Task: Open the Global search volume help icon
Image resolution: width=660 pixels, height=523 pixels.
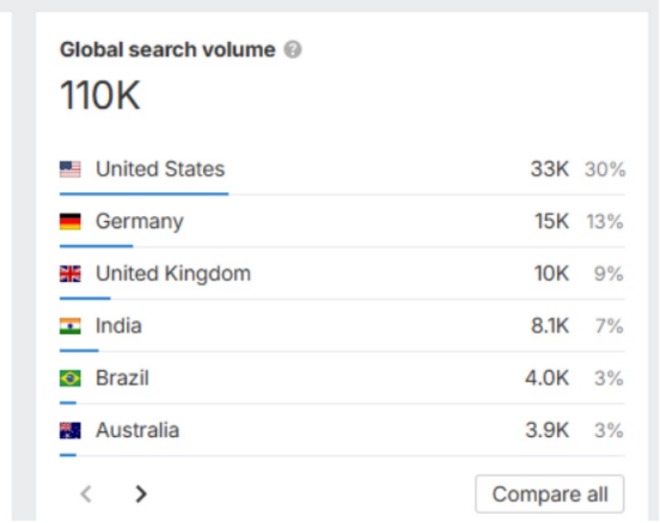Action: [x=293, y=50]
